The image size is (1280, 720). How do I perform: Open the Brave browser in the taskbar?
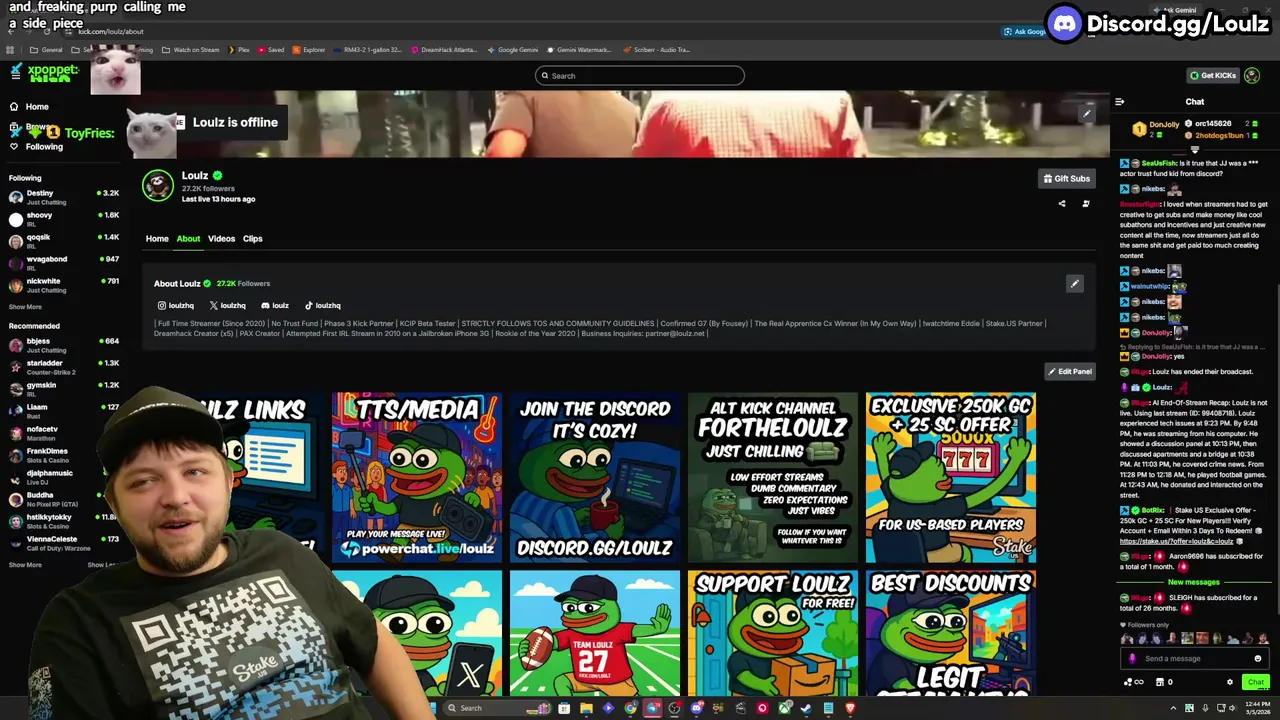point(850,708)
